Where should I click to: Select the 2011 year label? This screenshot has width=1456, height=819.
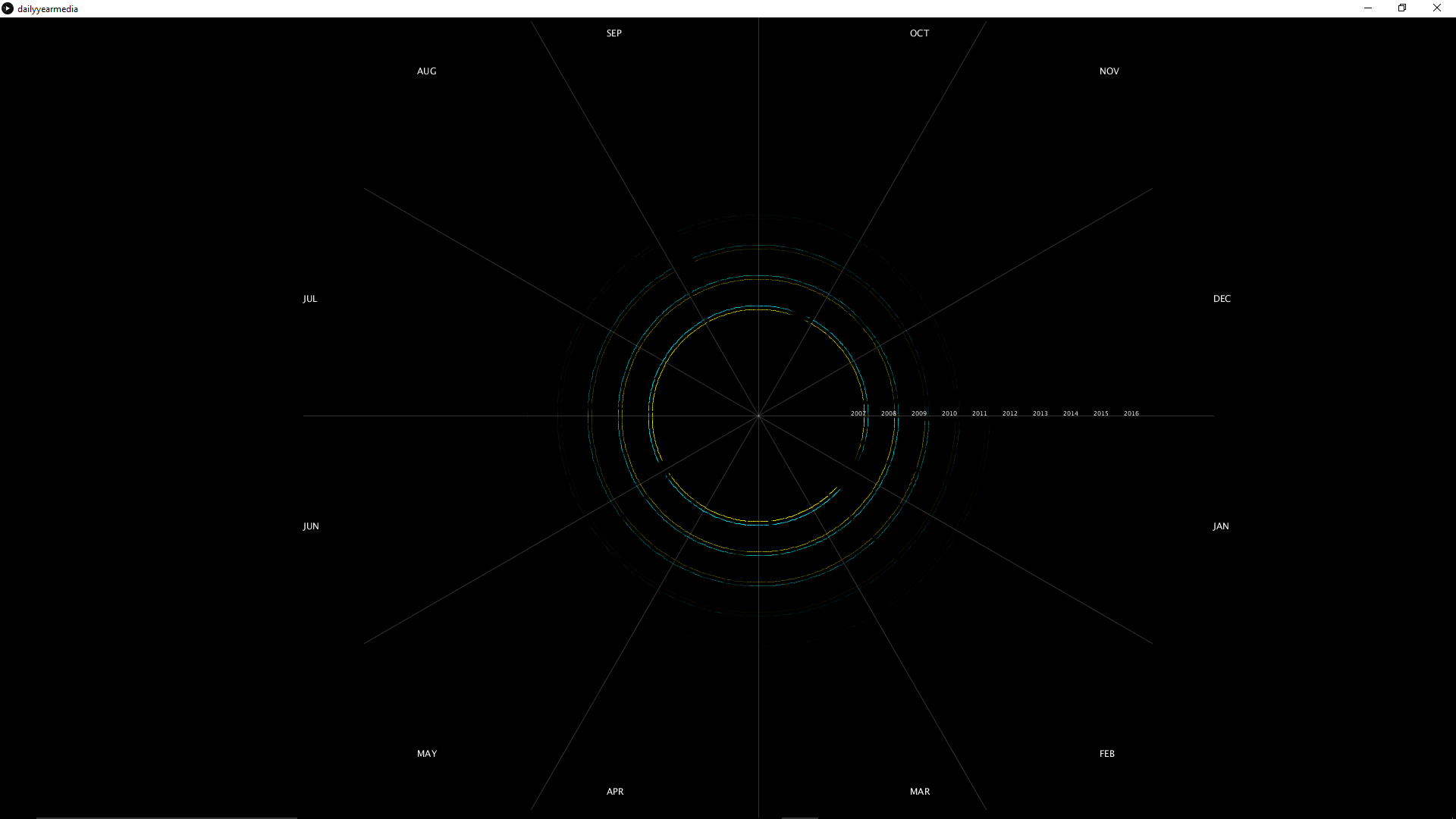coord(979,414)
